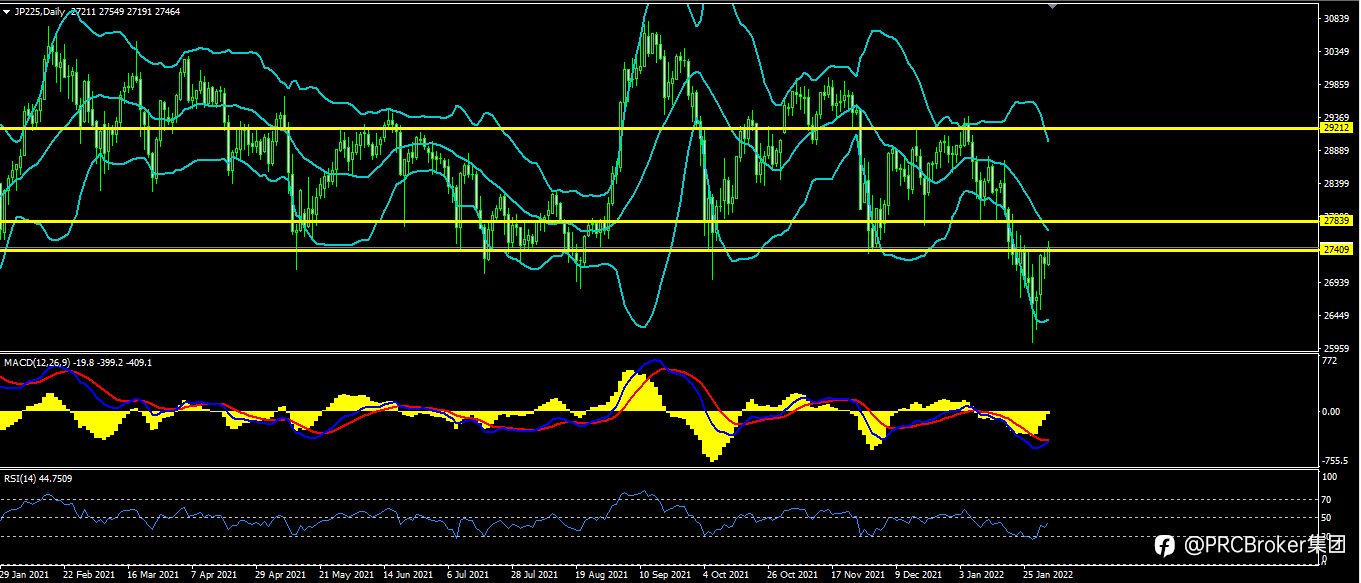Click the 26939 price axis value

(x=1337, y=283)
